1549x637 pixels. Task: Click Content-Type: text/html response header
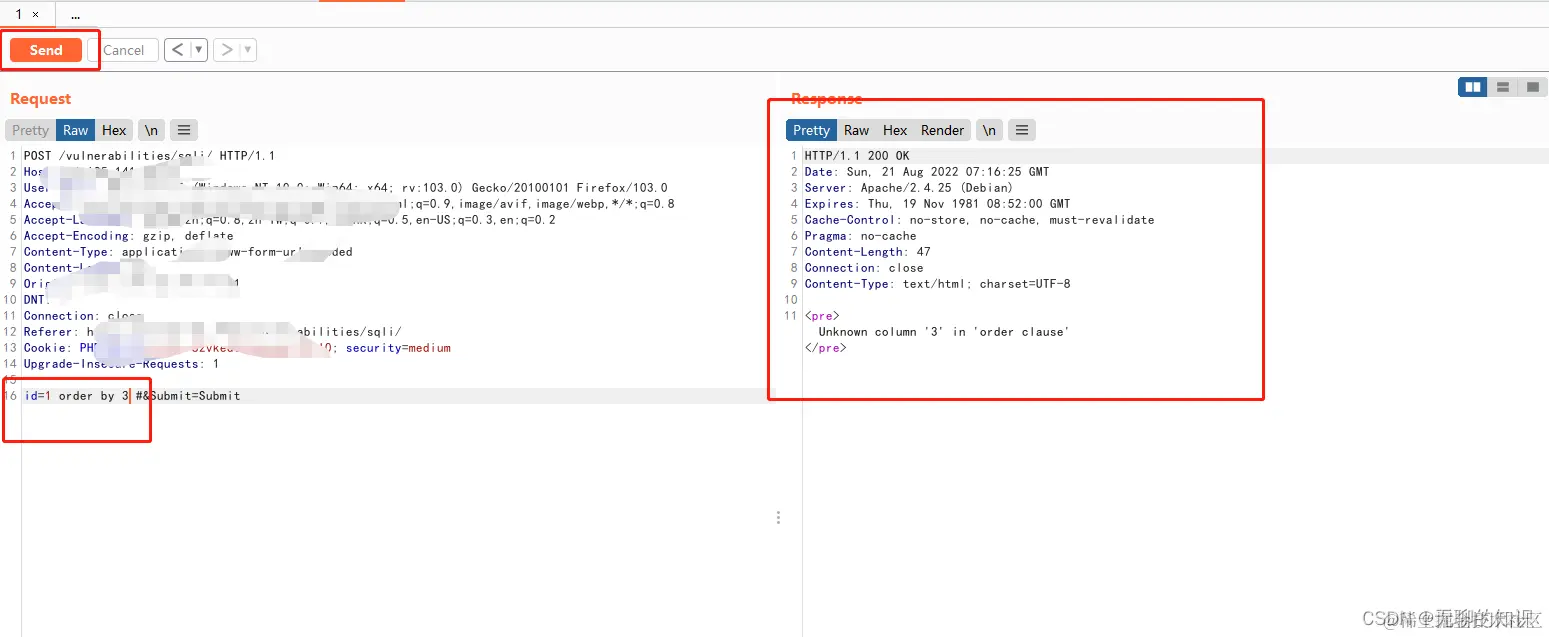pos(937,284)
